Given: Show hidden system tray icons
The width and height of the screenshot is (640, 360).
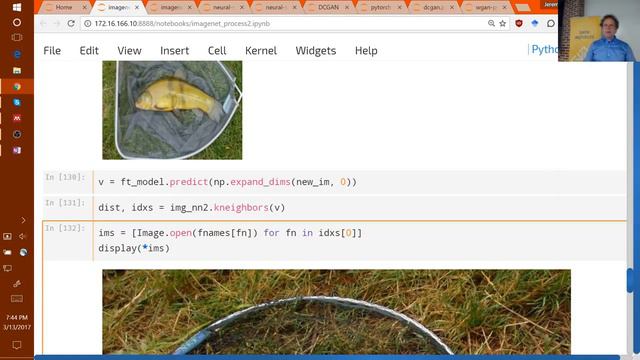Looking at the screenshot, I should tap(23, 220).
